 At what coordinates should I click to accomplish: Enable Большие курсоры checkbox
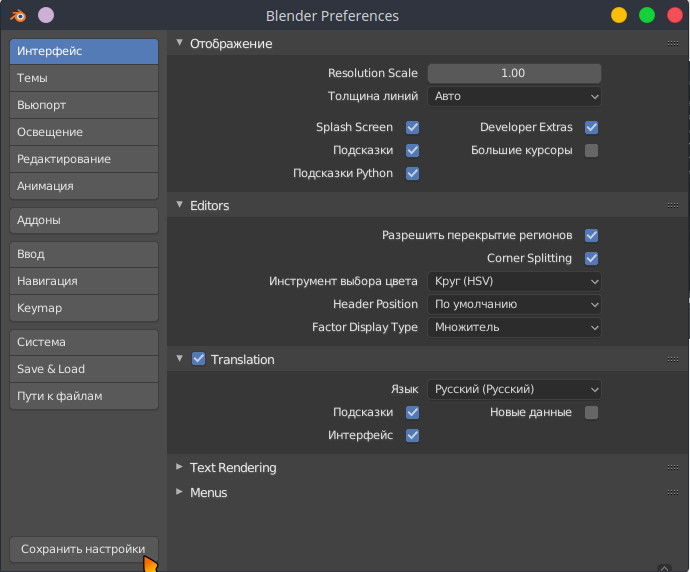pos(591,150)
